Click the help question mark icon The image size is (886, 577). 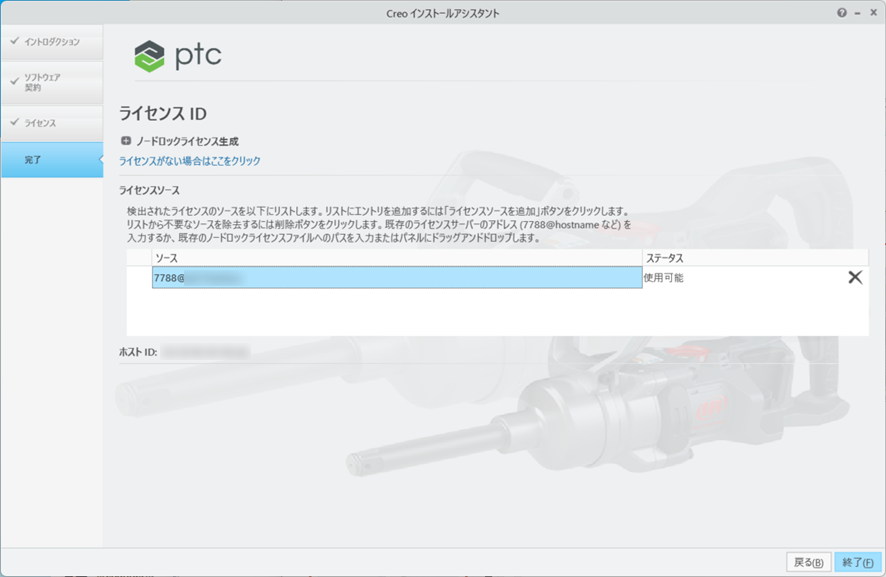pyautogui.click(x=841, y=13)
